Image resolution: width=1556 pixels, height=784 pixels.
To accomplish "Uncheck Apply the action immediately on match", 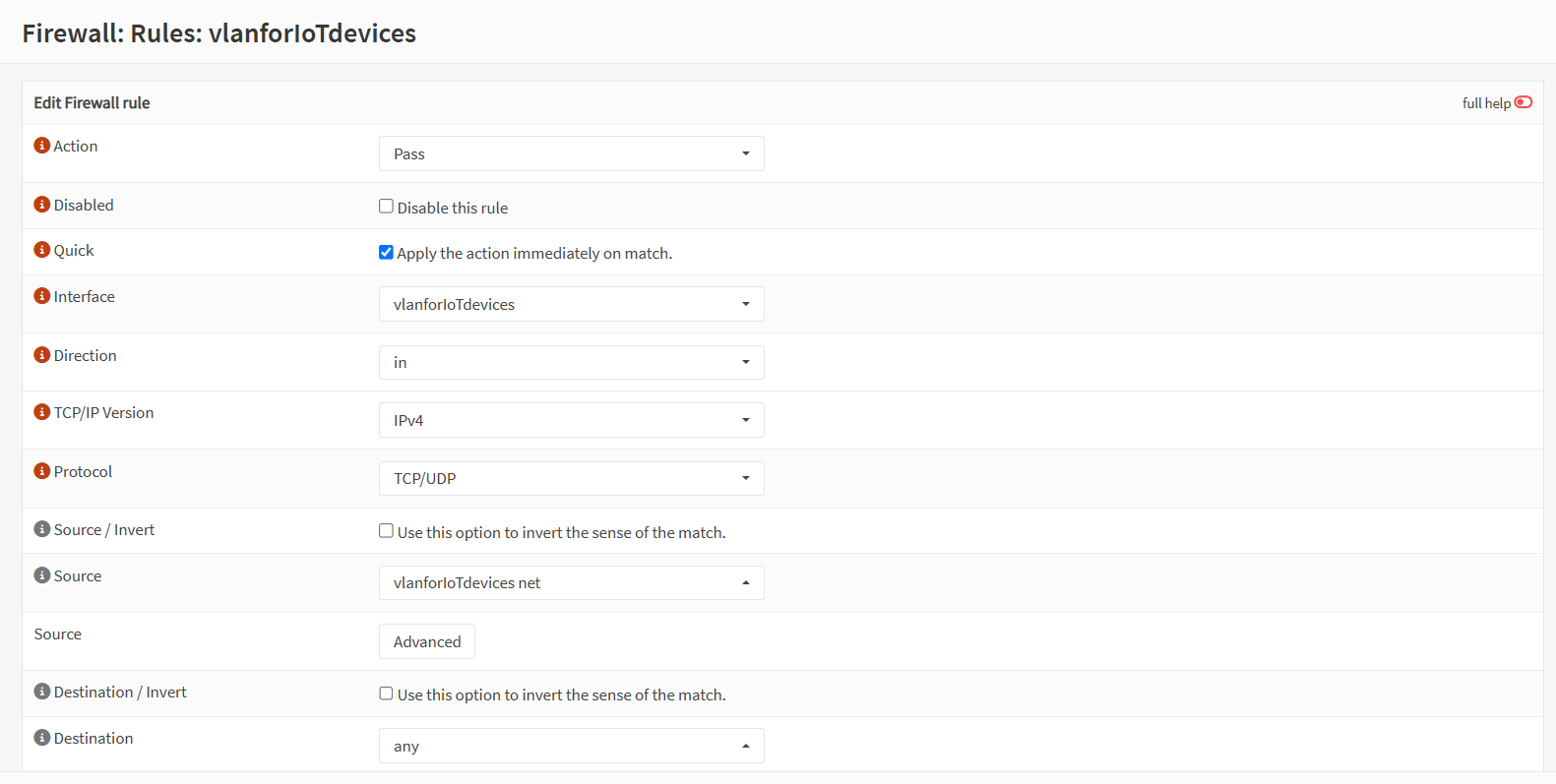I will coord(386,252).
